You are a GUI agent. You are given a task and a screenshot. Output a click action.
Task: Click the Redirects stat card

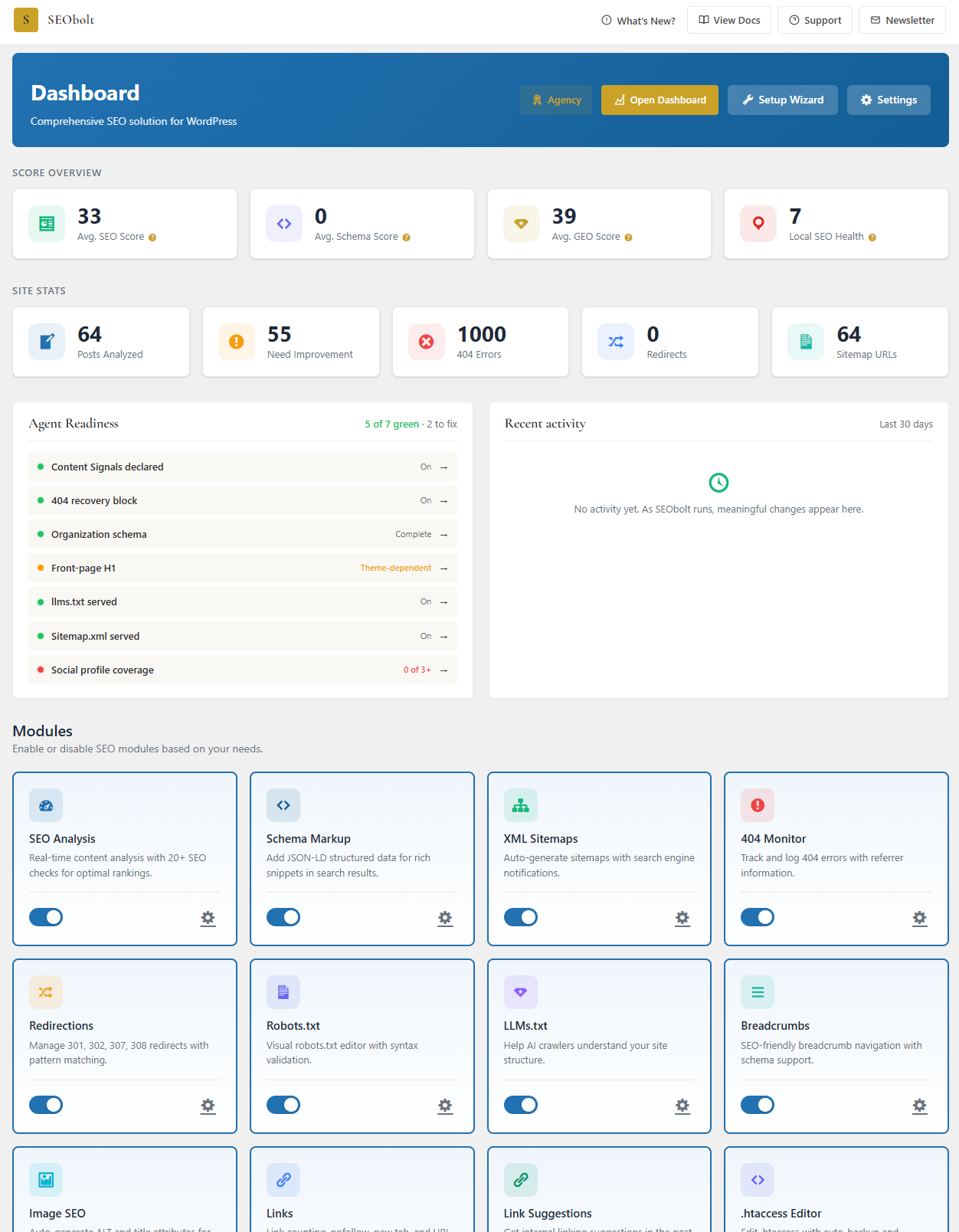point(670,342)
